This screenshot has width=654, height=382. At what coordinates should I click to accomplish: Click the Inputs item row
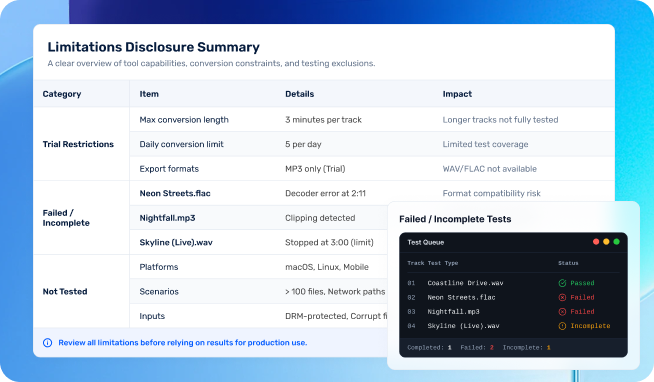pos(152,316)
